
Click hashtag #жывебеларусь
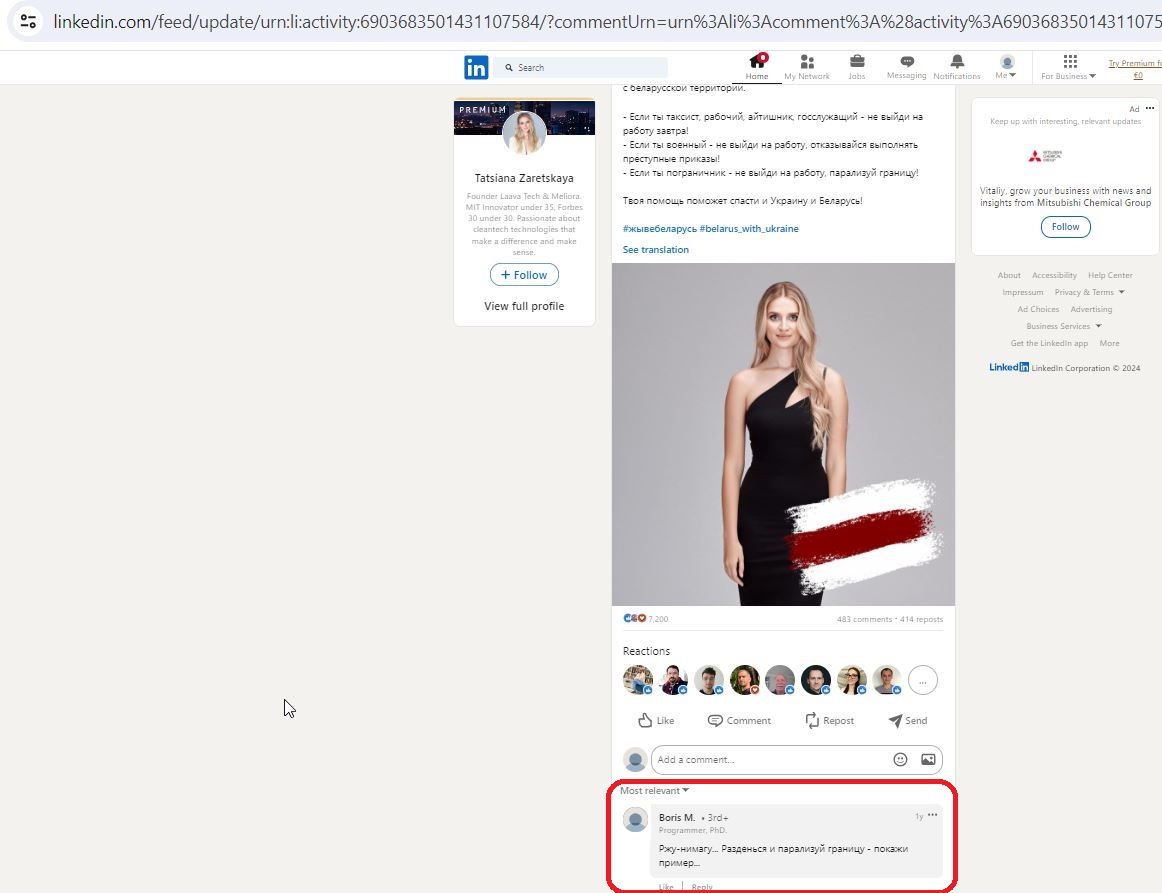pos(660,229)
